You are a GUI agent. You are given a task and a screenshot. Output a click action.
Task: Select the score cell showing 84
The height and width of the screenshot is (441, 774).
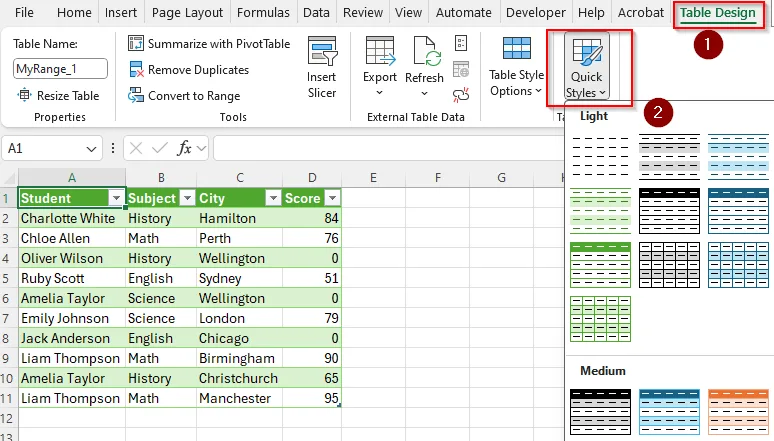(311, 218)
